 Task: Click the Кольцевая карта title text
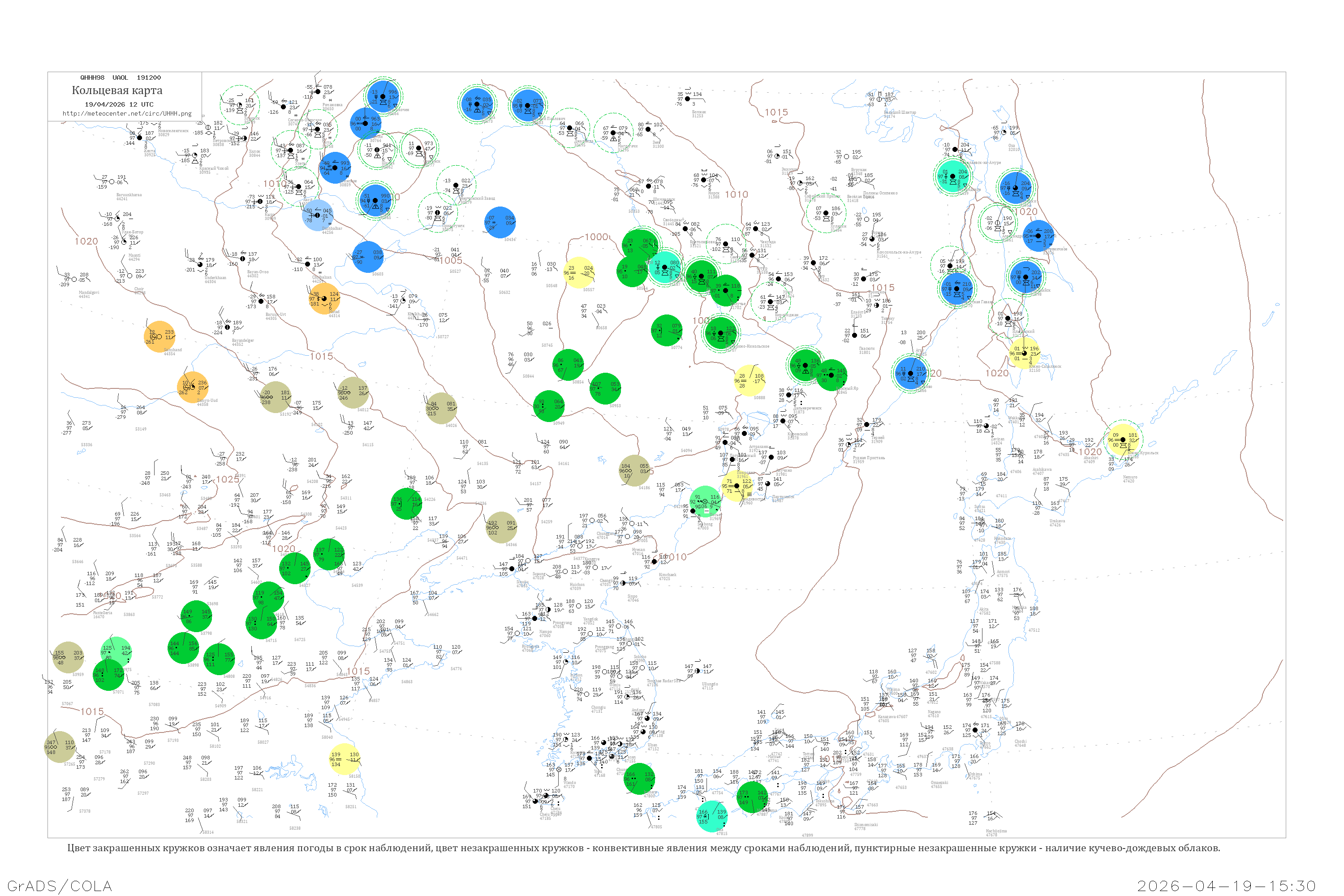coord(117,90)
